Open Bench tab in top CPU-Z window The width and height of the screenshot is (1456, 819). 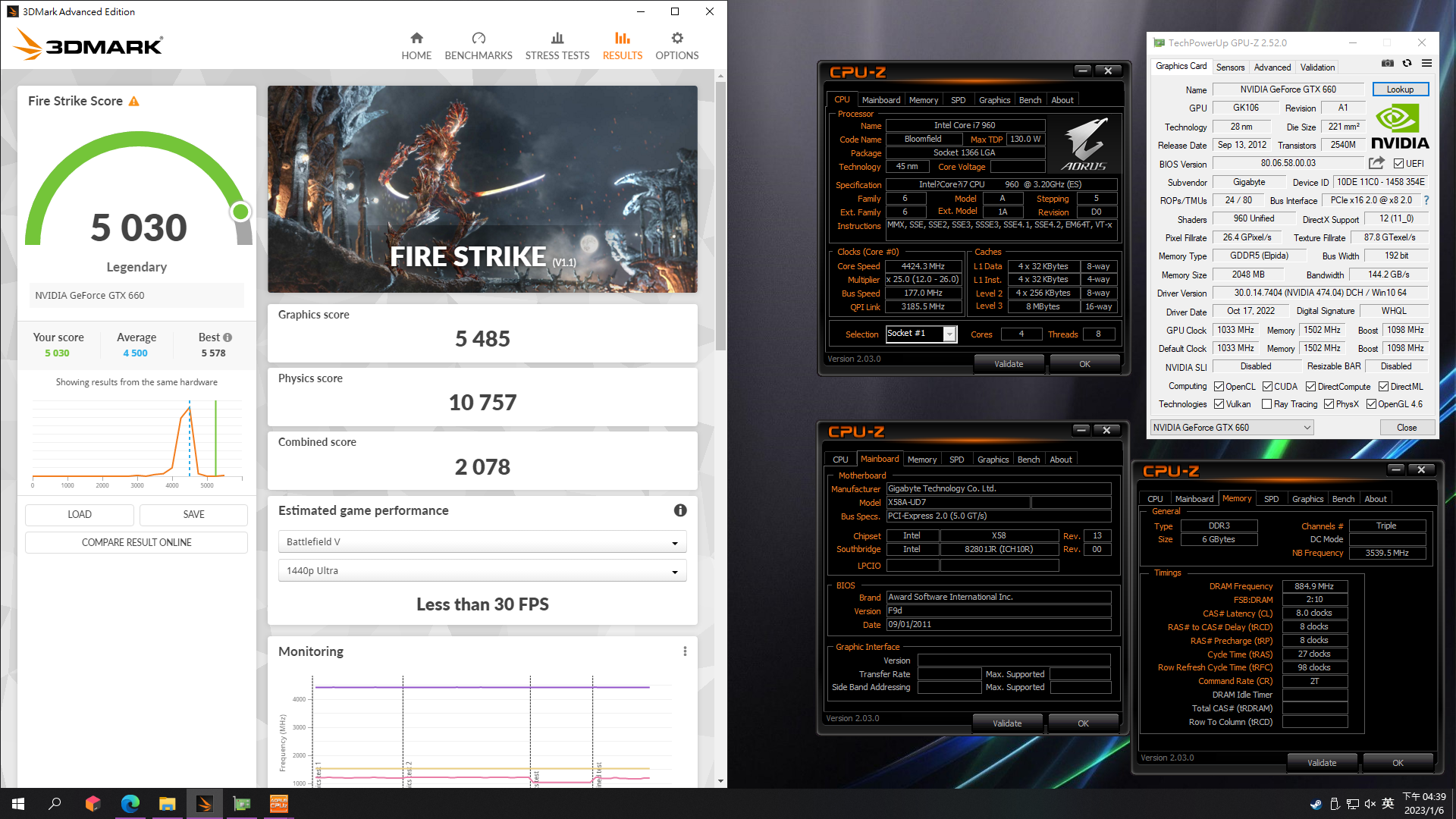[1030, 100]
